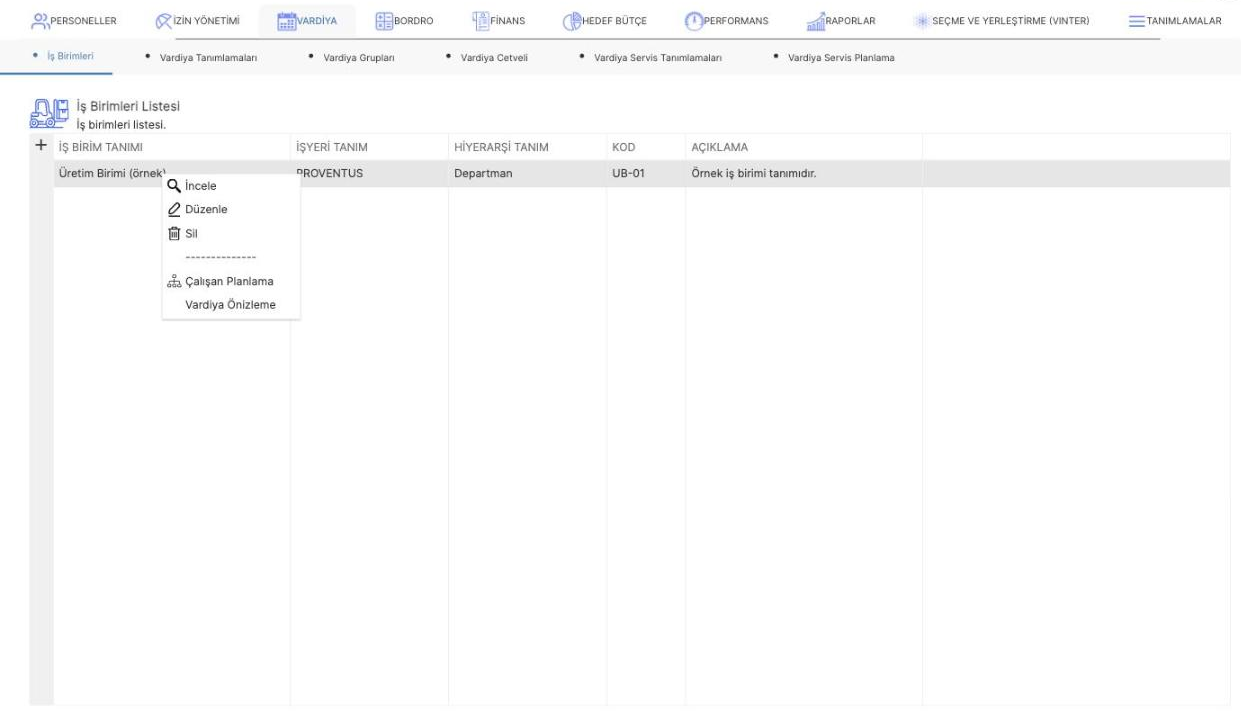Image resolution: width=1241 pixels, height=715 pixels.
Task: Click the İZİN YÖNETİMİ icon in top menu
Action: (164, 21)
